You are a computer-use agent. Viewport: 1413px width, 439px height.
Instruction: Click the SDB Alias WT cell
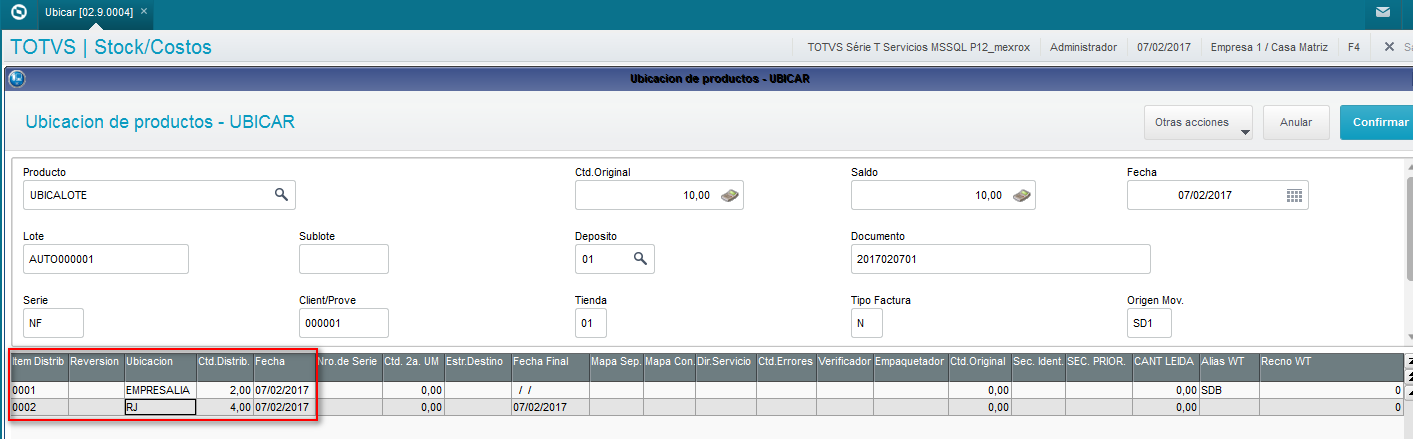coord(1229,389)
